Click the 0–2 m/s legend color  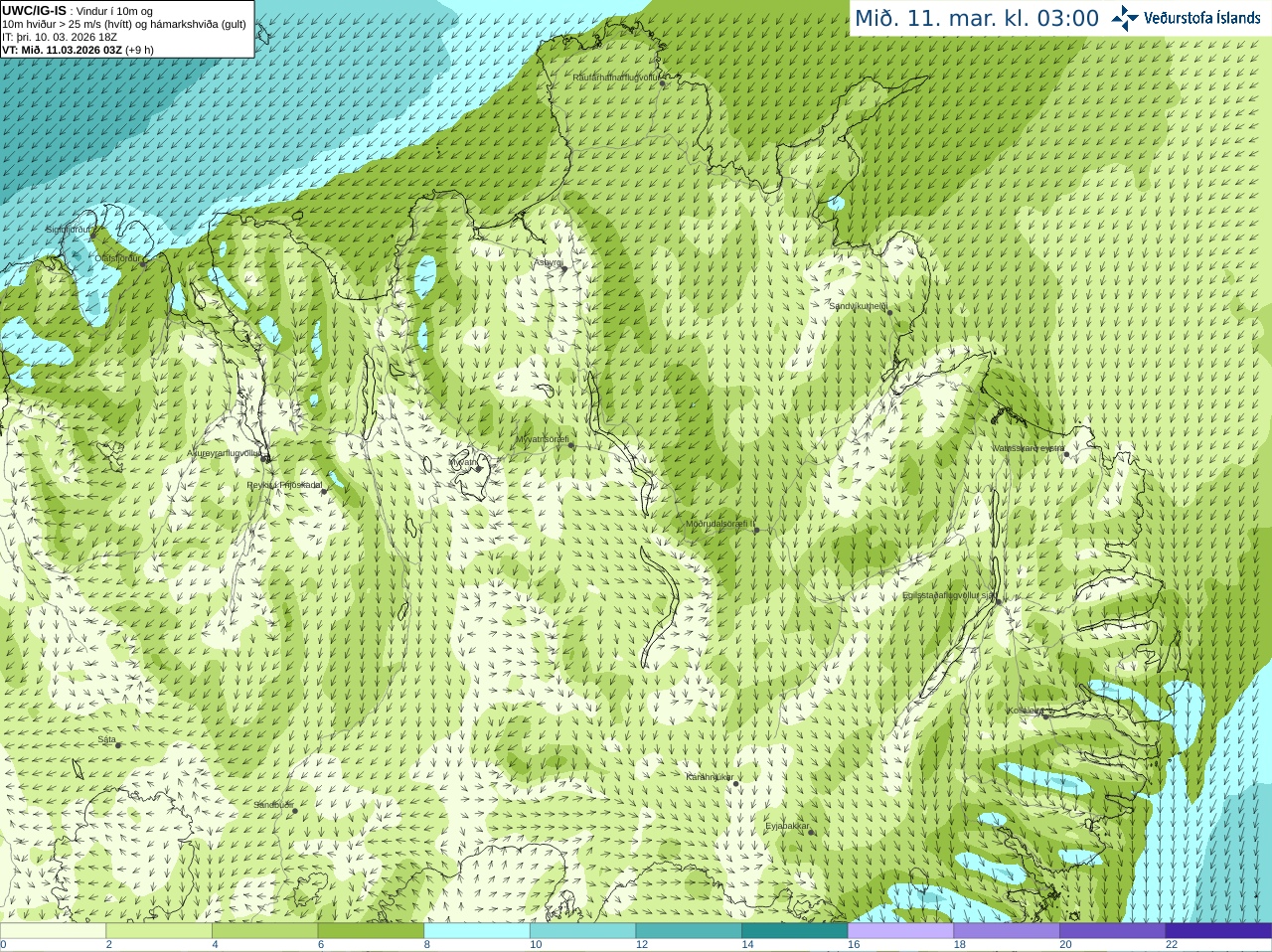tap(53, 931)
